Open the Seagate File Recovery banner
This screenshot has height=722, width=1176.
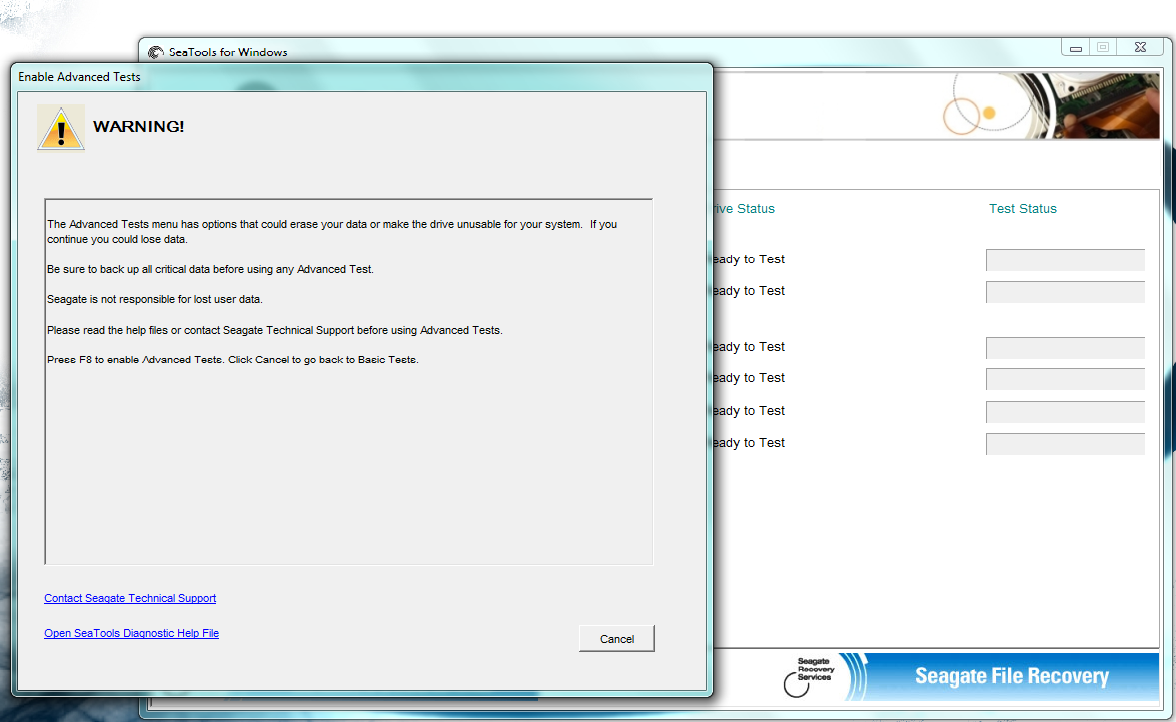[1011, 676]
